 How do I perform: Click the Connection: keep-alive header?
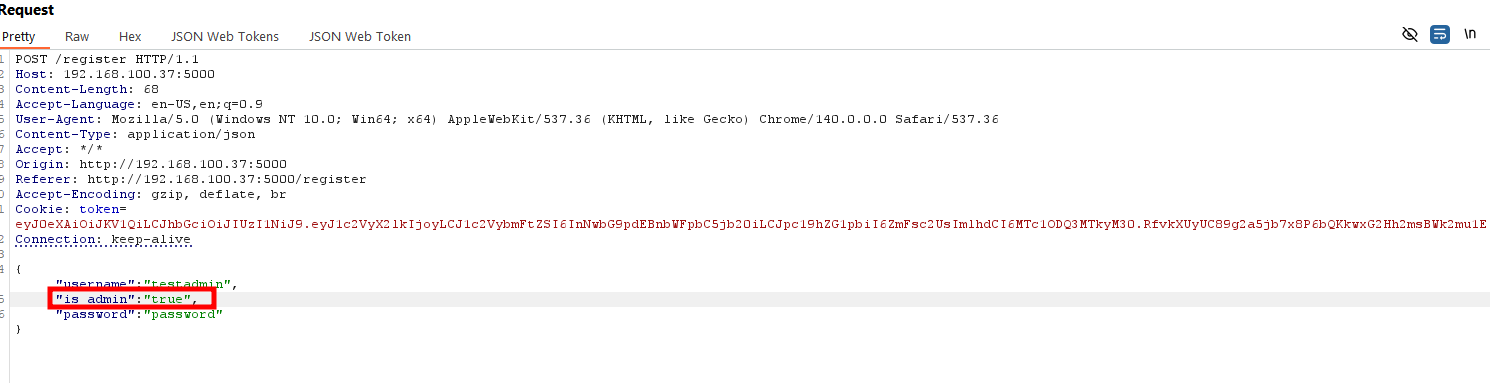point(103,240)
